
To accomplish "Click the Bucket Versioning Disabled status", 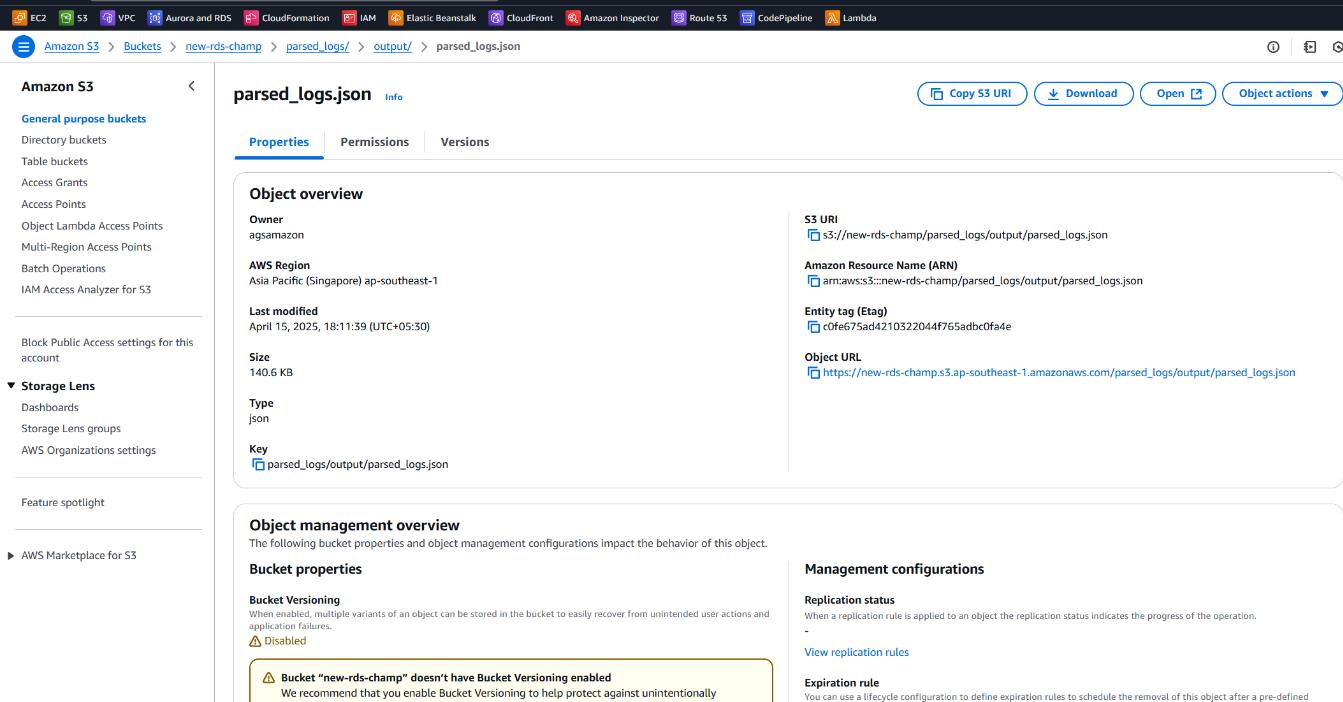I will [278, 641].
